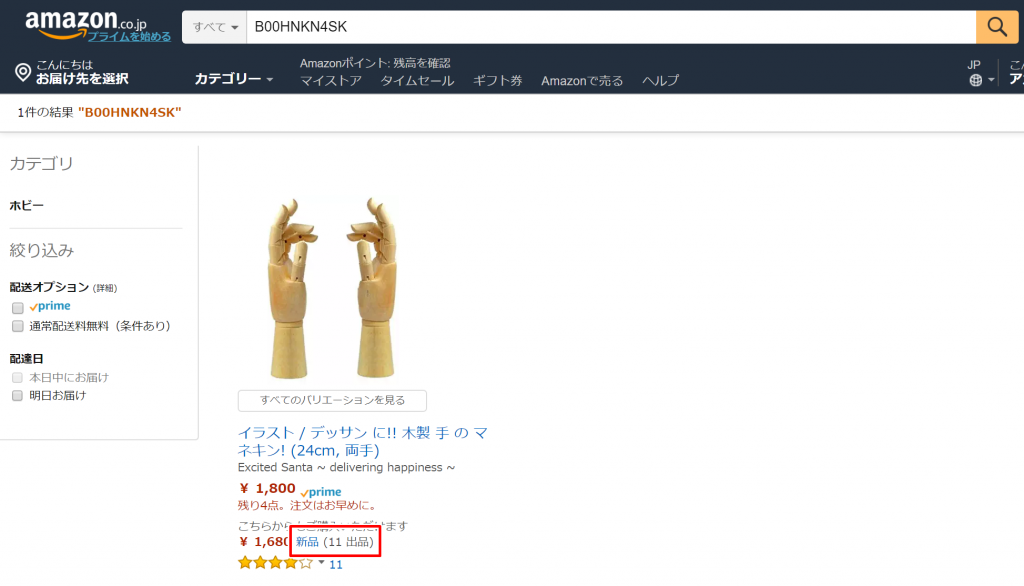Select the ホビー category in the sidebar
Image resolution: width=1024 pixels, height=586 pixels.
coord(27,205)
